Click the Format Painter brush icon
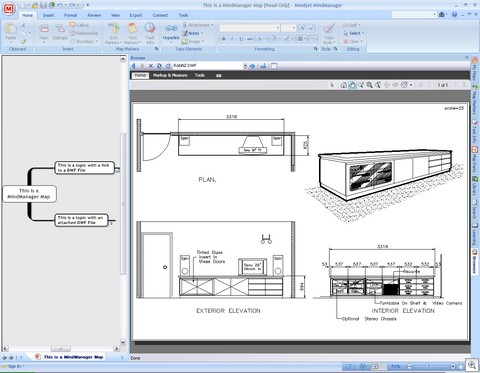The width and height of the screenshot is (480, 373). [23, 41]
